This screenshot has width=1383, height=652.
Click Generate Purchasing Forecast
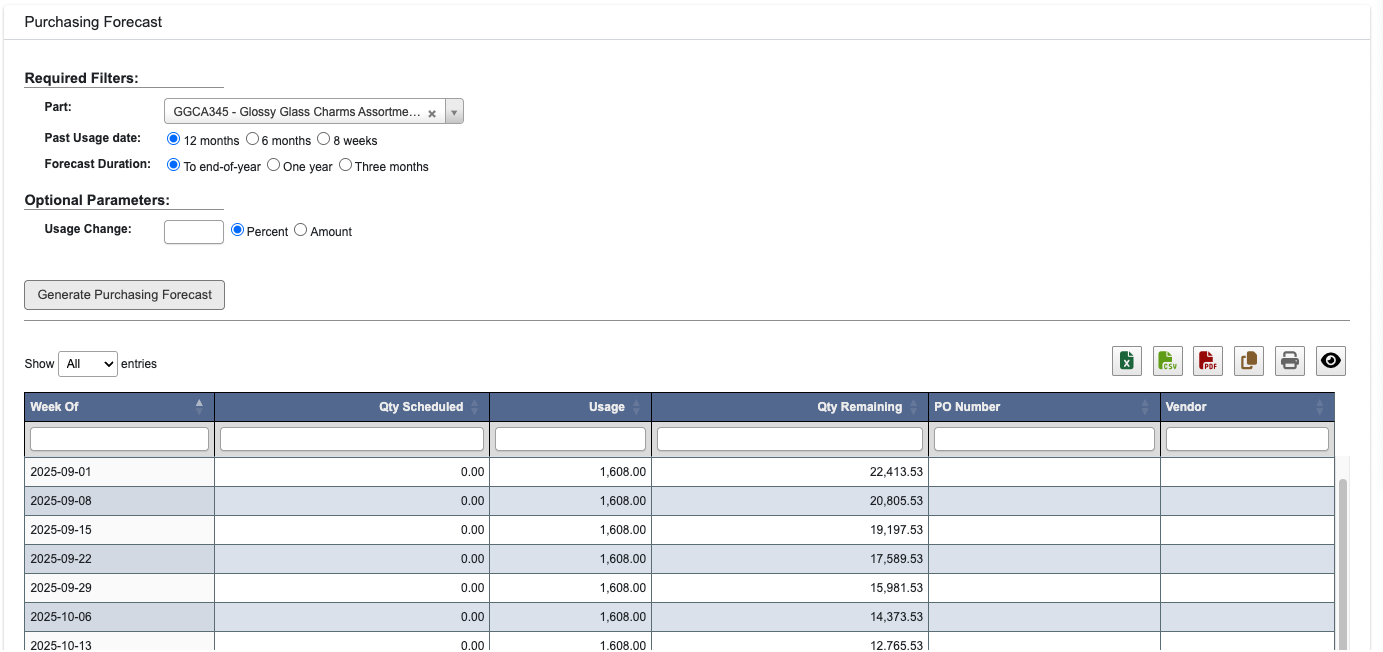124,294
